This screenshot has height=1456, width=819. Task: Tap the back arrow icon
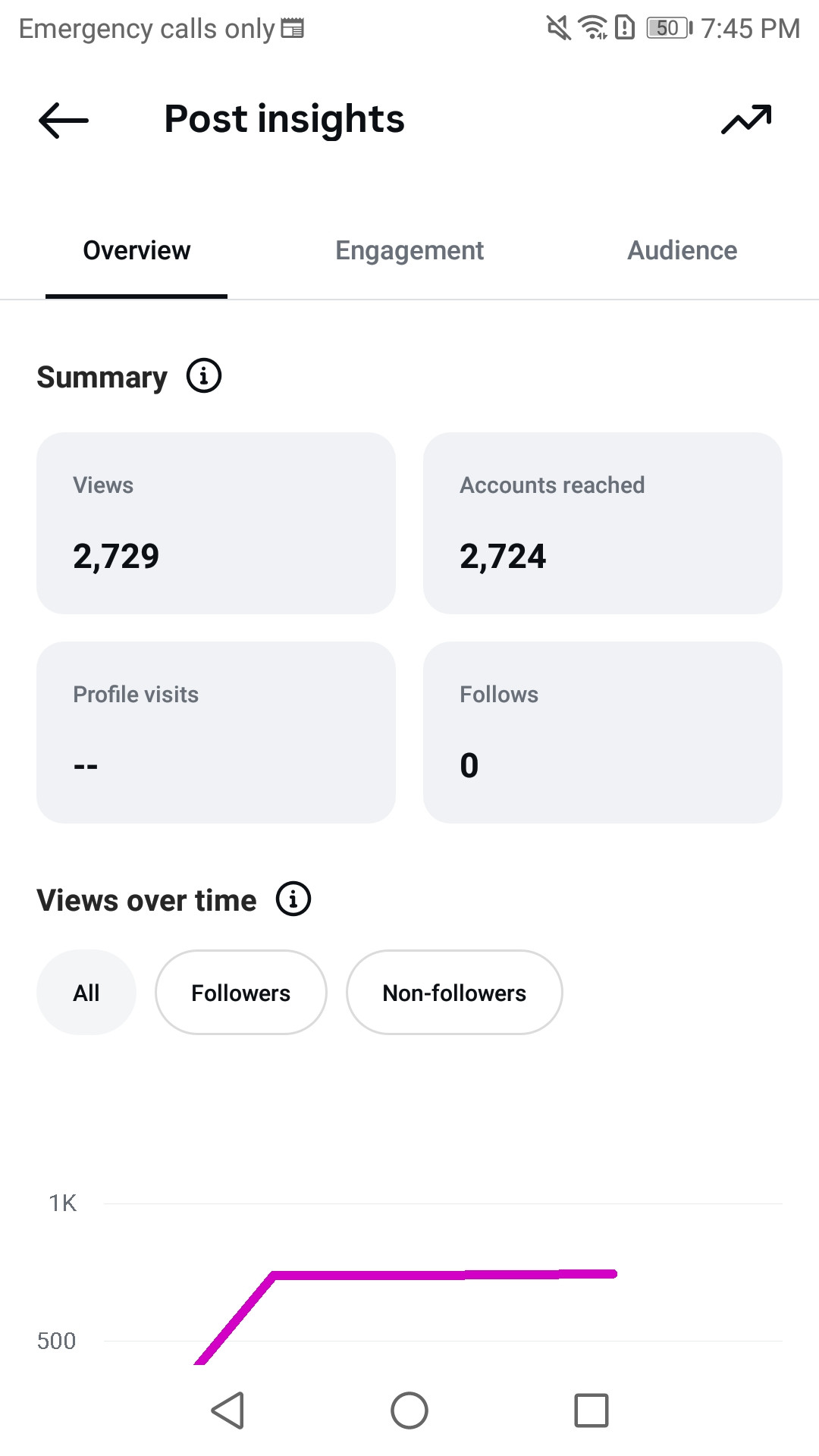(64, 120)
